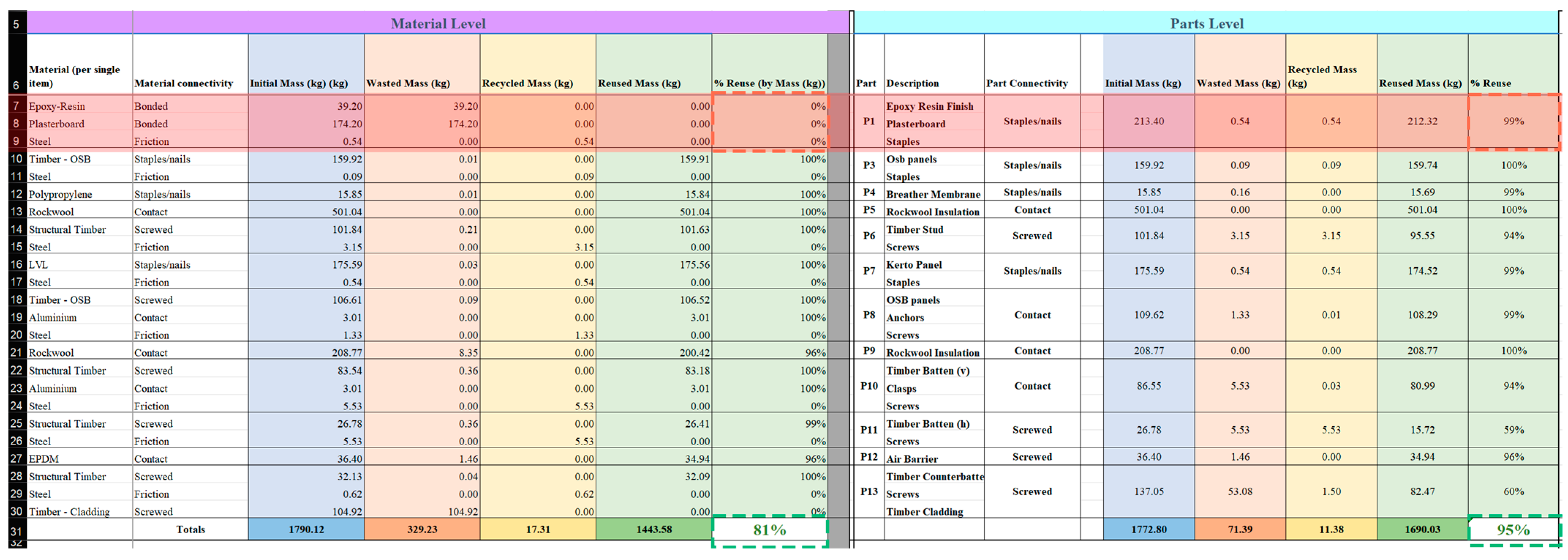Click the Part Connectivity column header
Viewport: 1568px width, 560px height.
[x=1027, y=83]
